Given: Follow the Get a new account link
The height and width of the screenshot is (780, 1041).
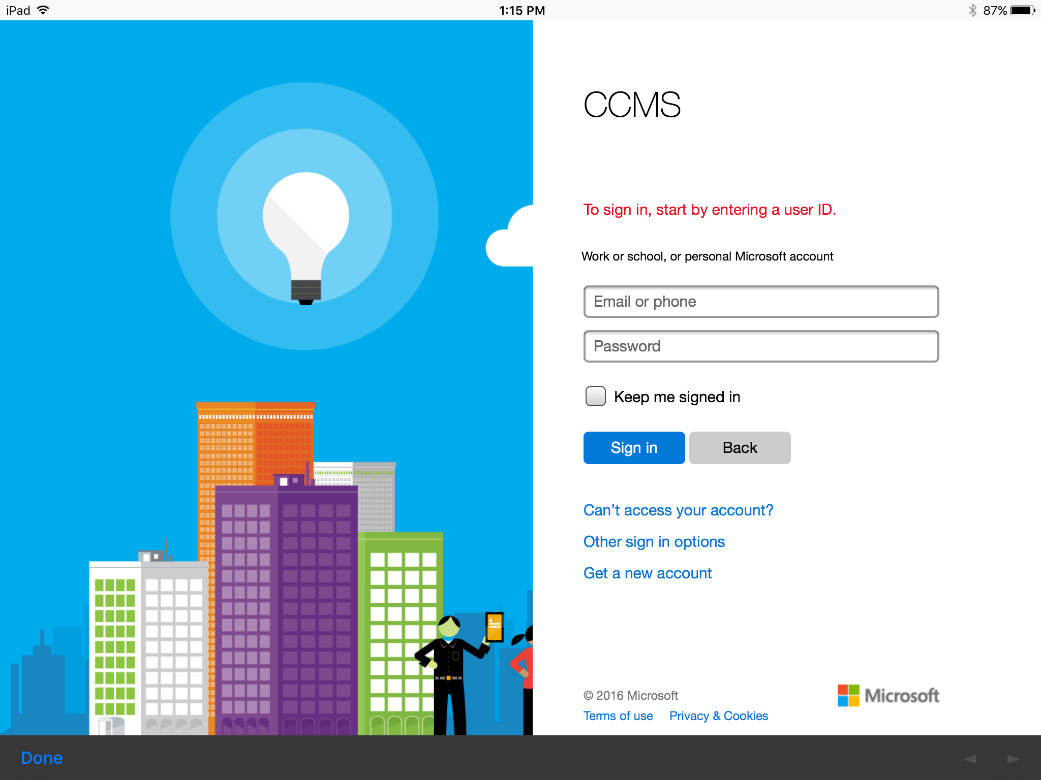Looking at the screenshot, I should tap(648, 573).
